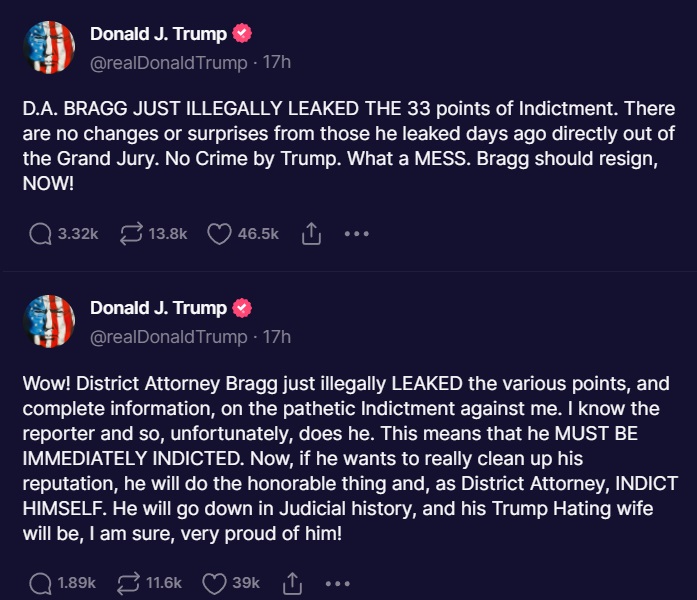The width and height of the screenshot is (697, 600).
Task: Open Donald J. Trump name on second post
Action: coord(158,308)
